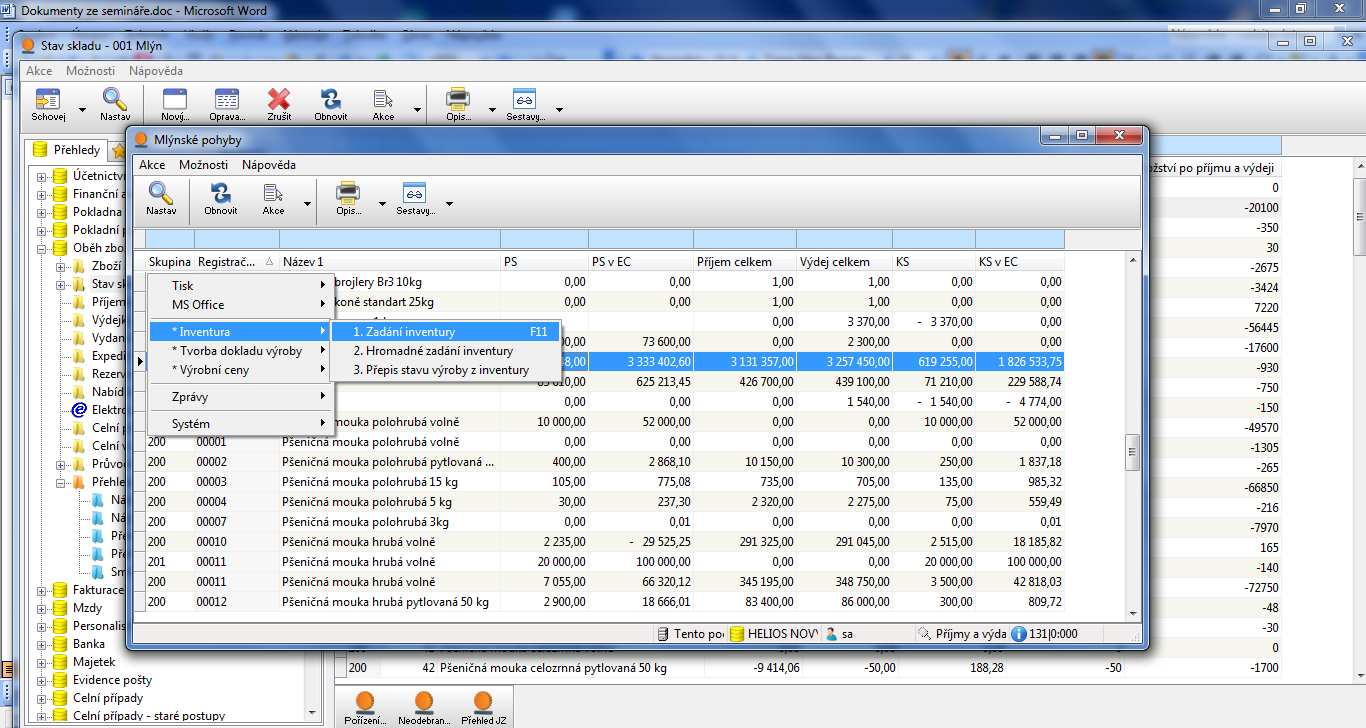Select 'Celní případy - staré postupy' tree item
The width and height of the screenshot is (1366, 728).
pos(149,716)
